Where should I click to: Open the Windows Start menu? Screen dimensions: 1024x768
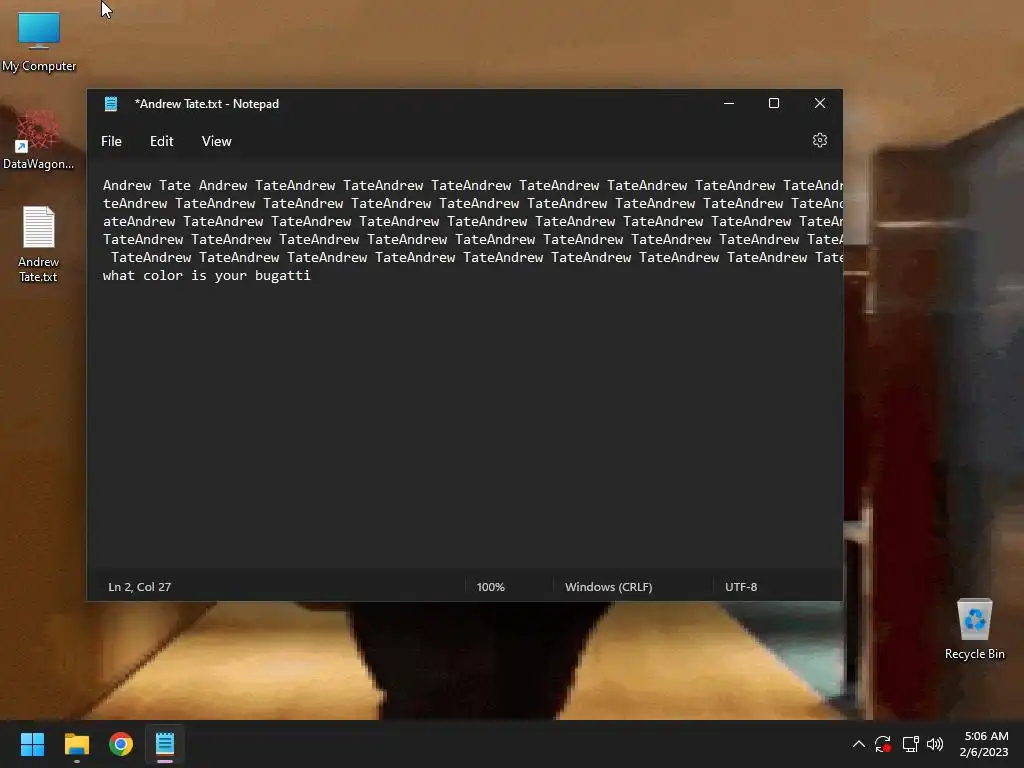[x=32, y=744]
